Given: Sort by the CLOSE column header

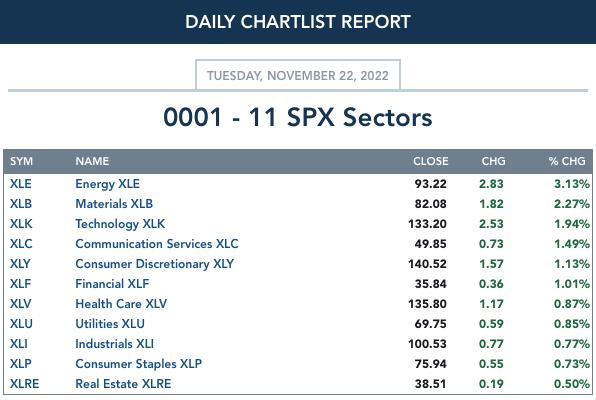Looking at the screenshot, I should (431, 161).
